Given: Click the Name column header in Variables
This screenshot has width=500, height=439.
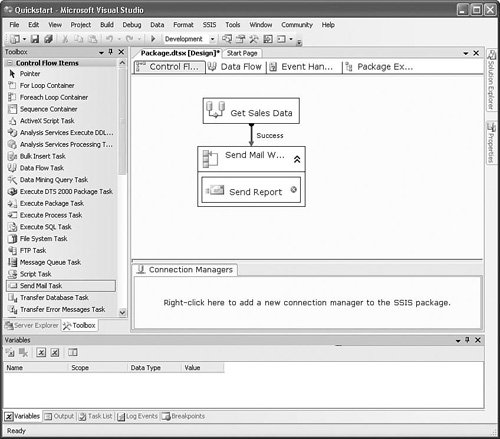Looking at the screenshot, I should click(36, 368).
